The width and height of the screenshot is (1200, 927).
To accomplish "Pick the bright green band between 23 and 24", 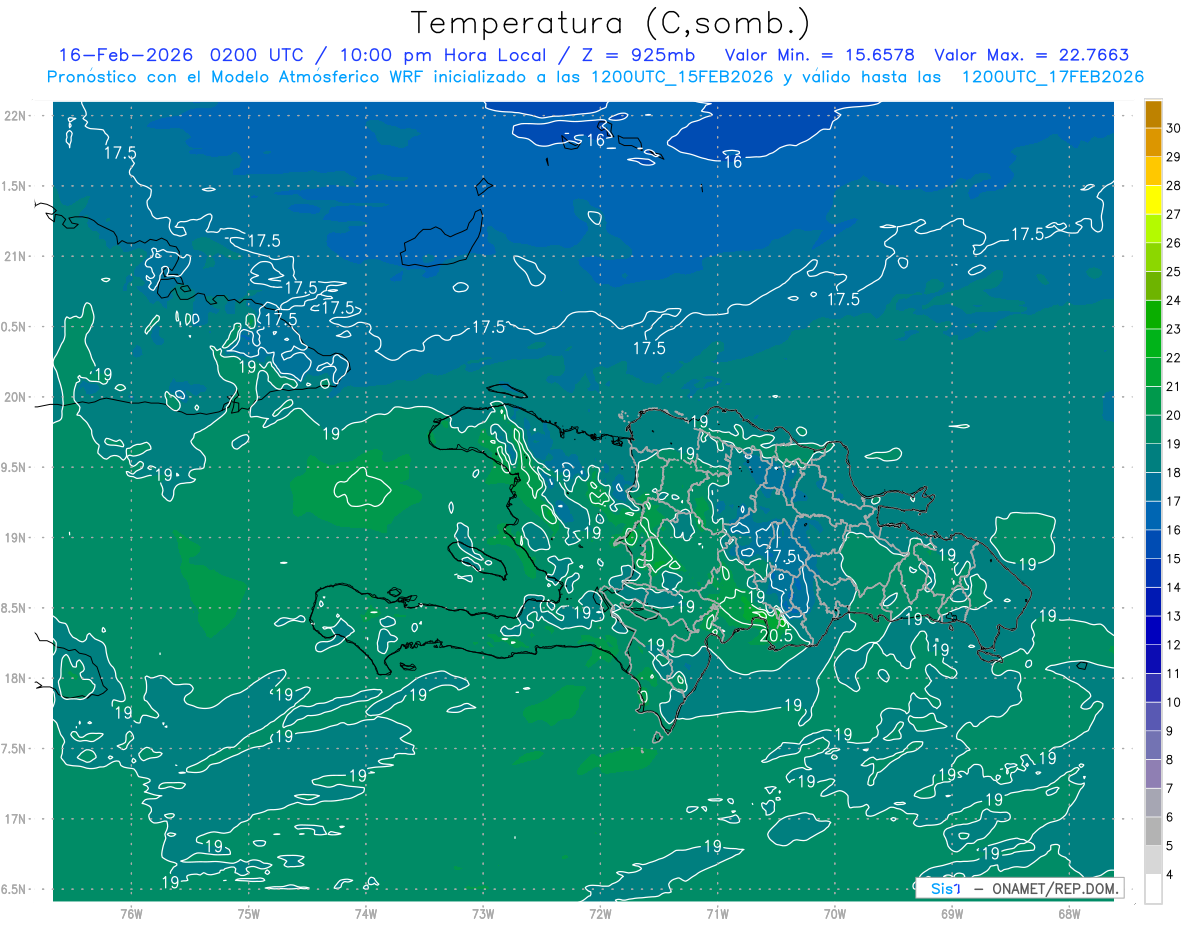I will click(1153, 315).
